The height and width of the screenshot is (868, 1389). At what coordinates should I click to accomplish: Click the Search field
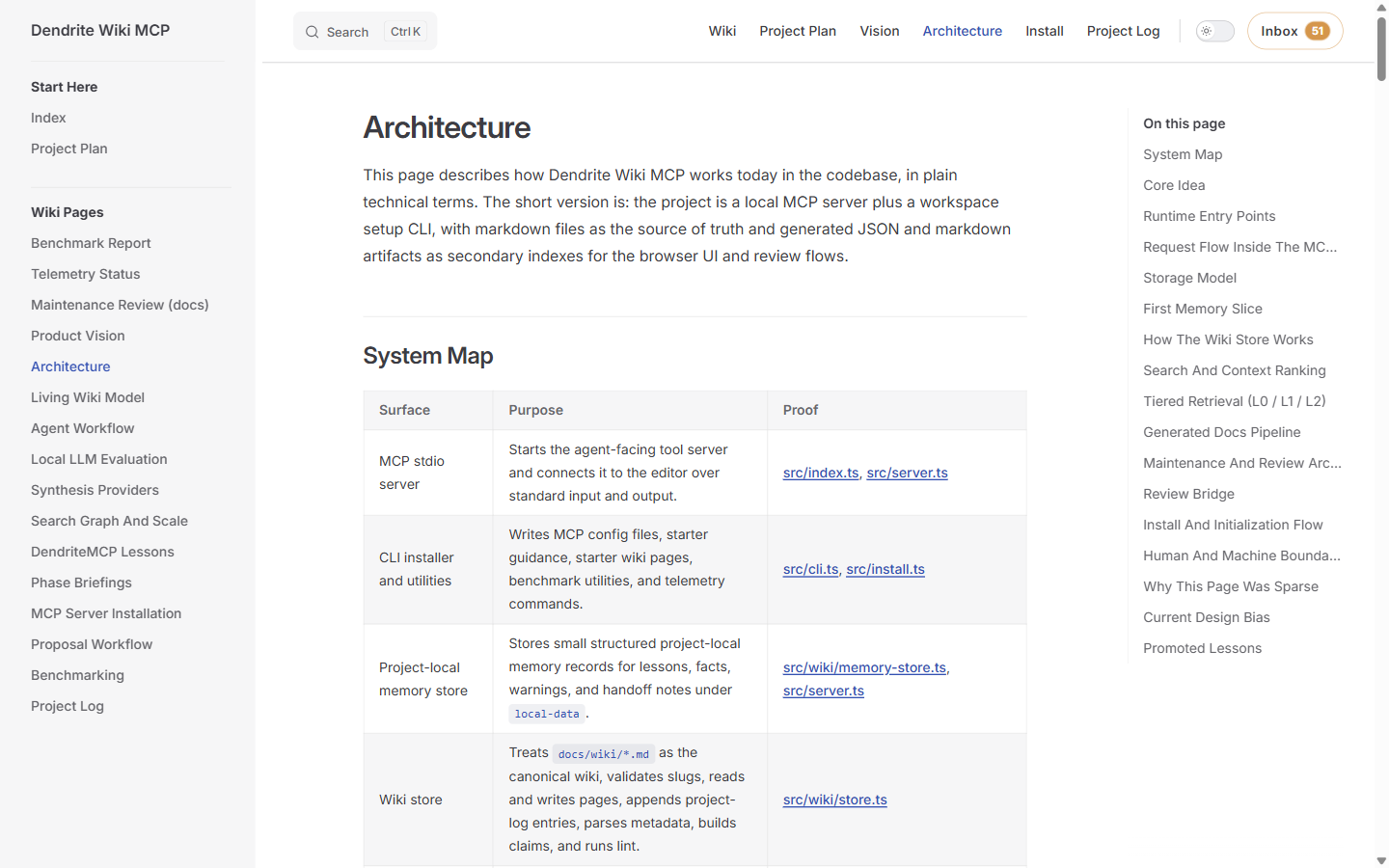tap(365, 31)
